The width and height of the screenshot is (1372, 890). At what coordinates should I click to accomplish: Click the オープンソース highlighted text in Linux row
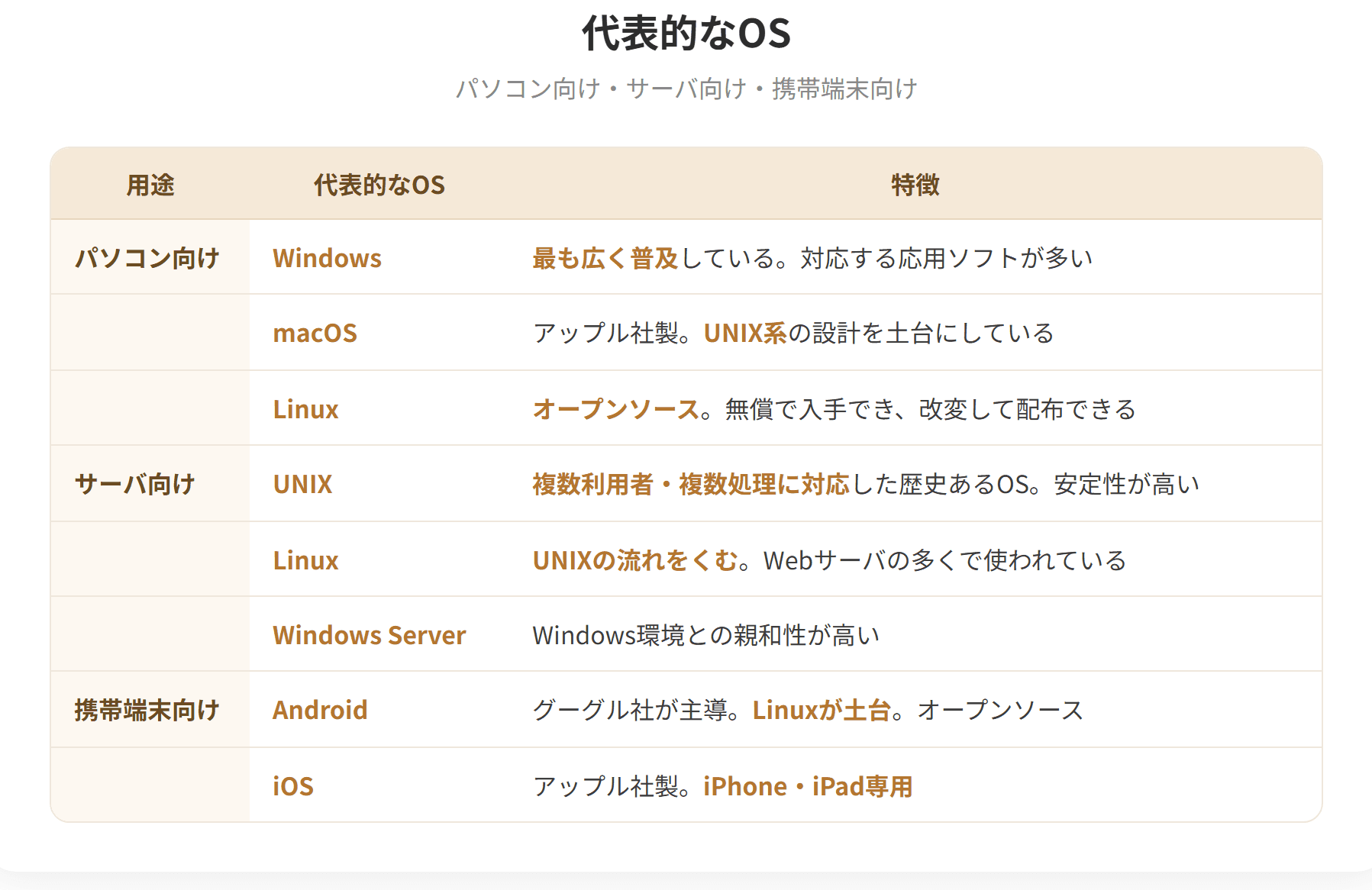pos(615,409)
